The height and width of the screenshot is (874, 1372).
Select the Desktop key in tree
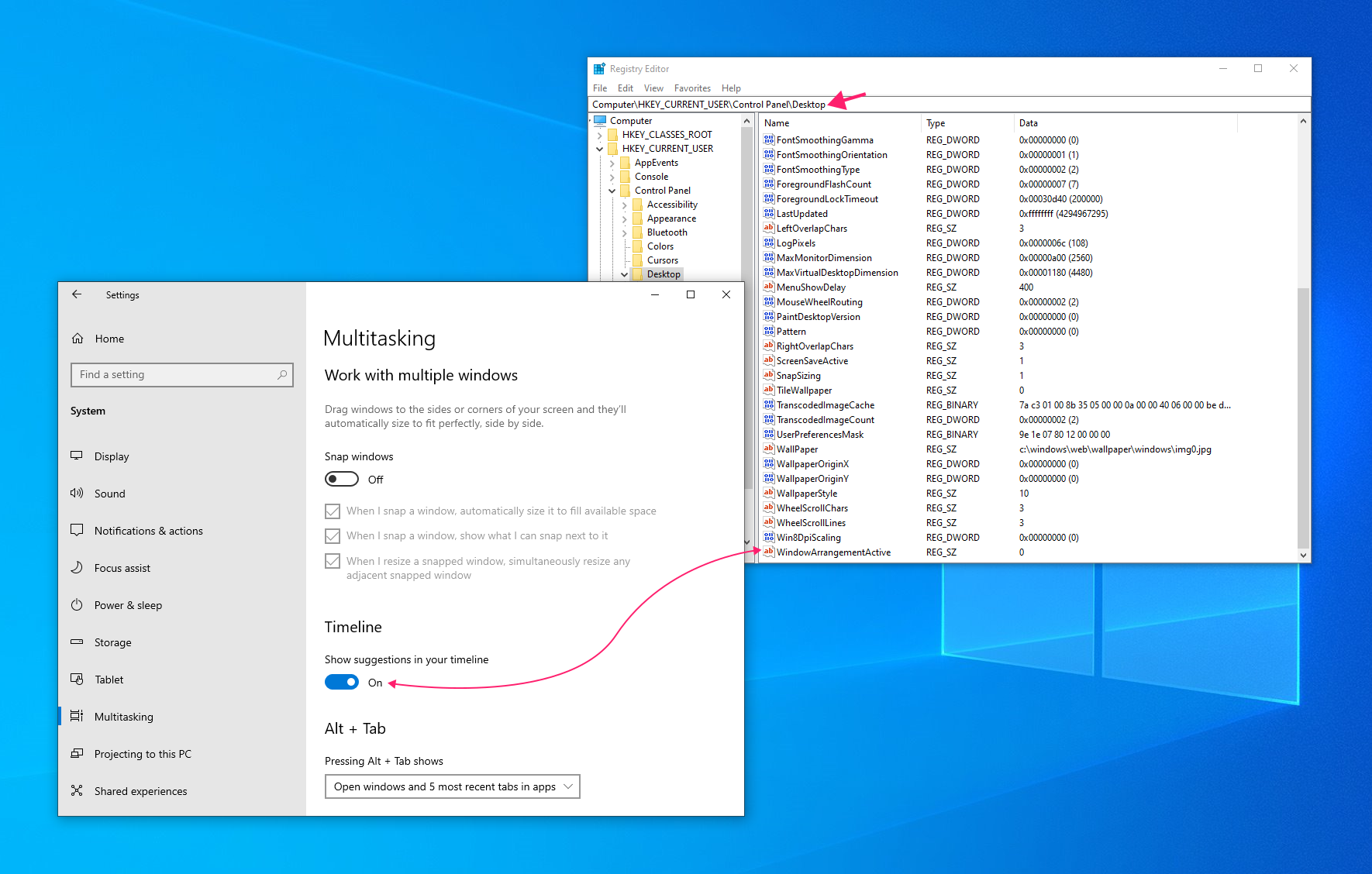coord(664,274)
